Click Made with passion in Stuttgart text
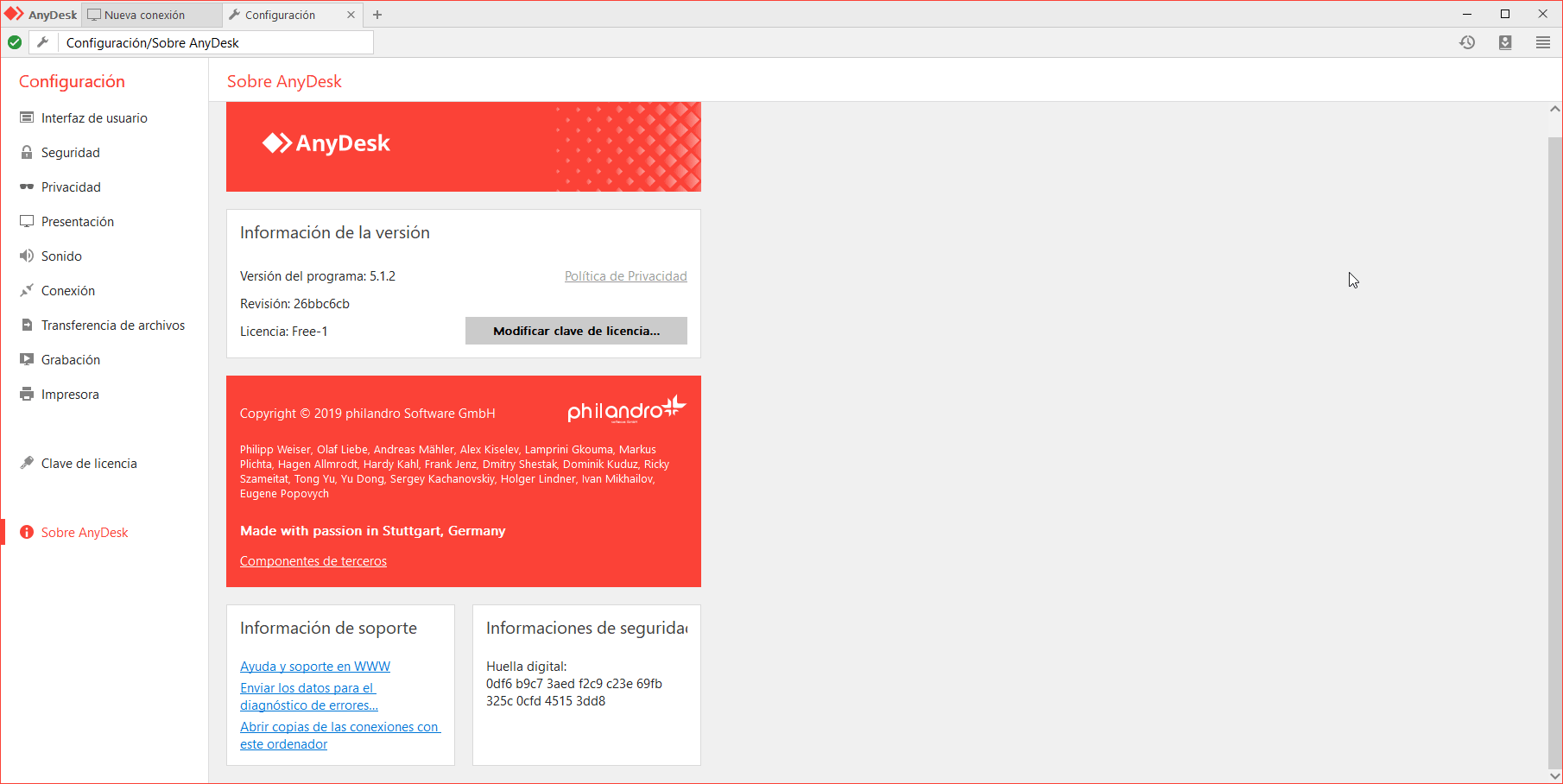 click(x=373, y=531)
